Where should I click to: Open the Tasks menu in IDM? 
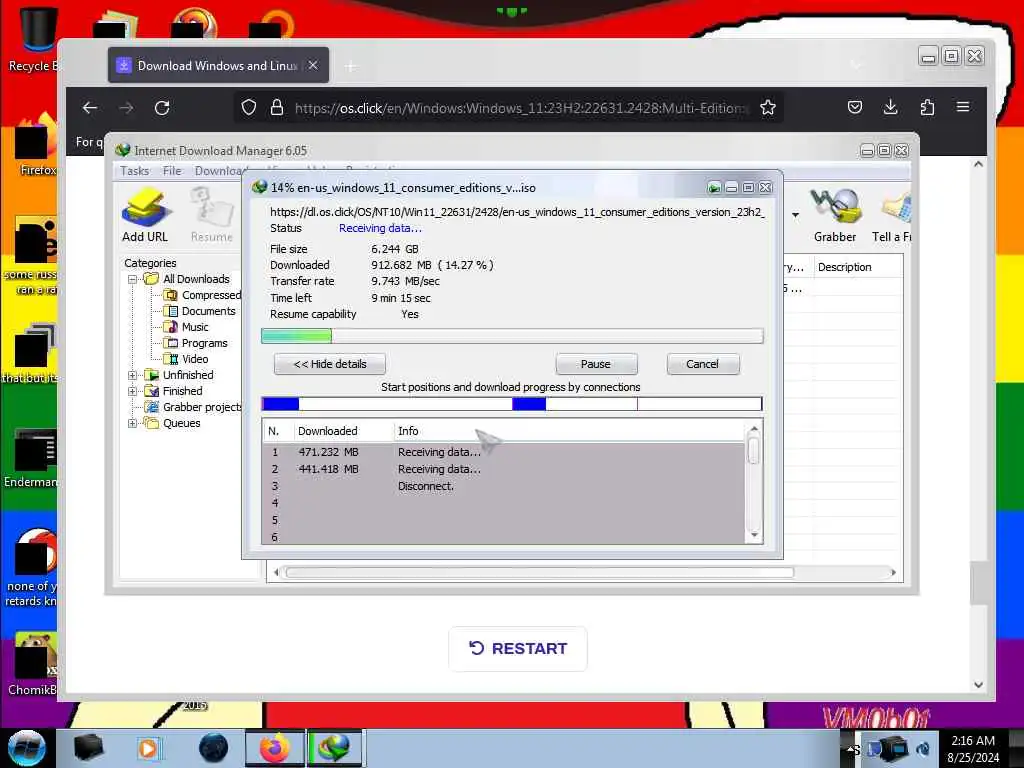tap(135, 170)
